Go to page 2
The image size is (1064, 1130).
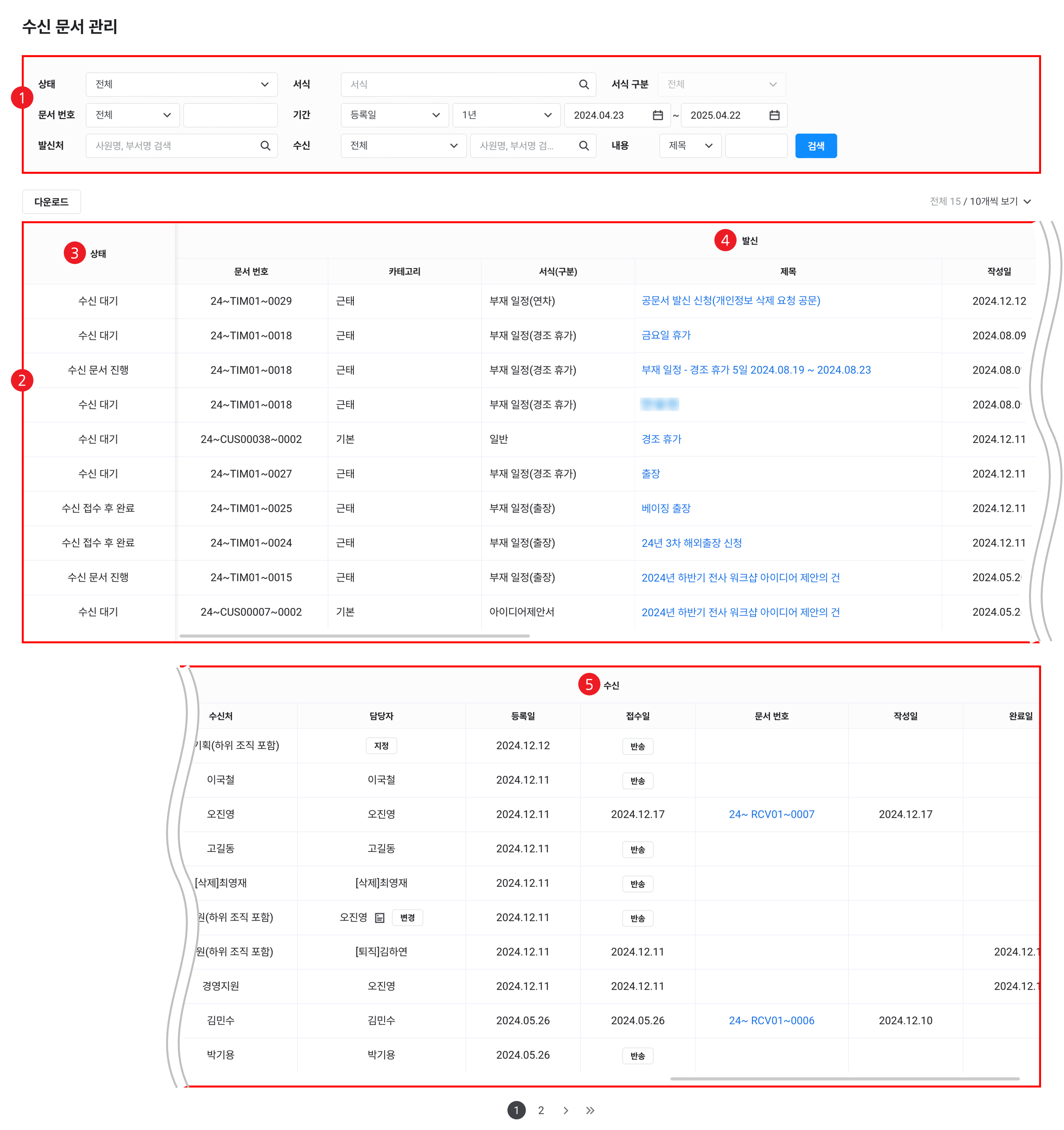click(x=541, y=1110)
